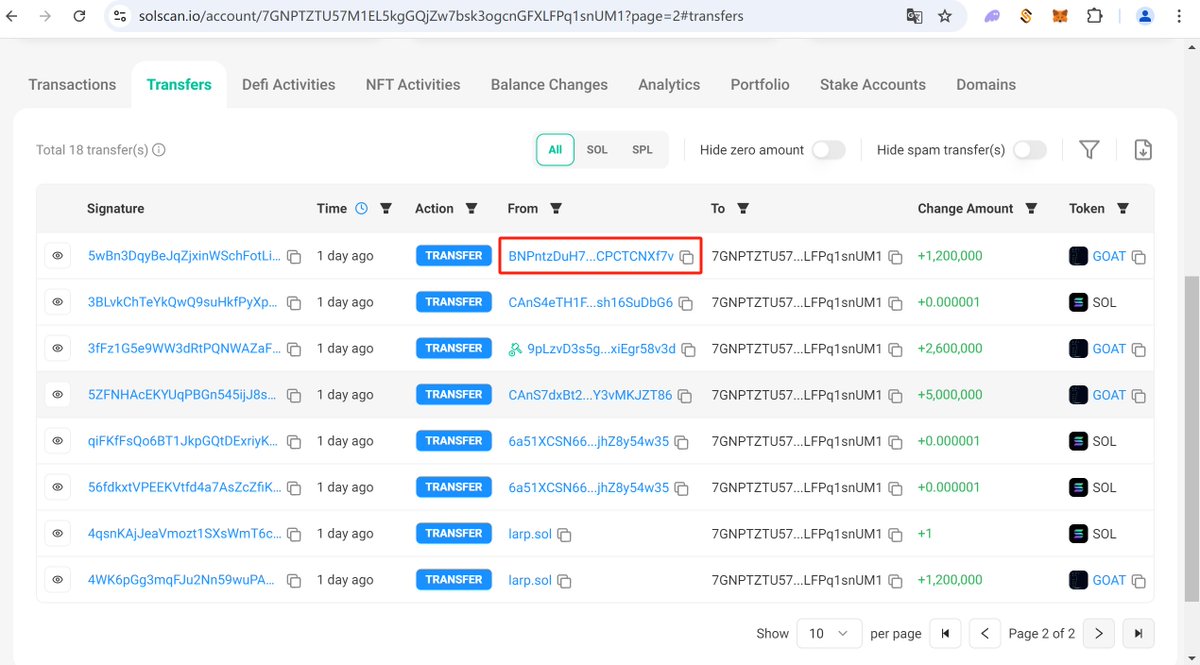Screen dimensions: 1200x665
Task: Open the Stake Accounts tab
Action: pos(873,85)
